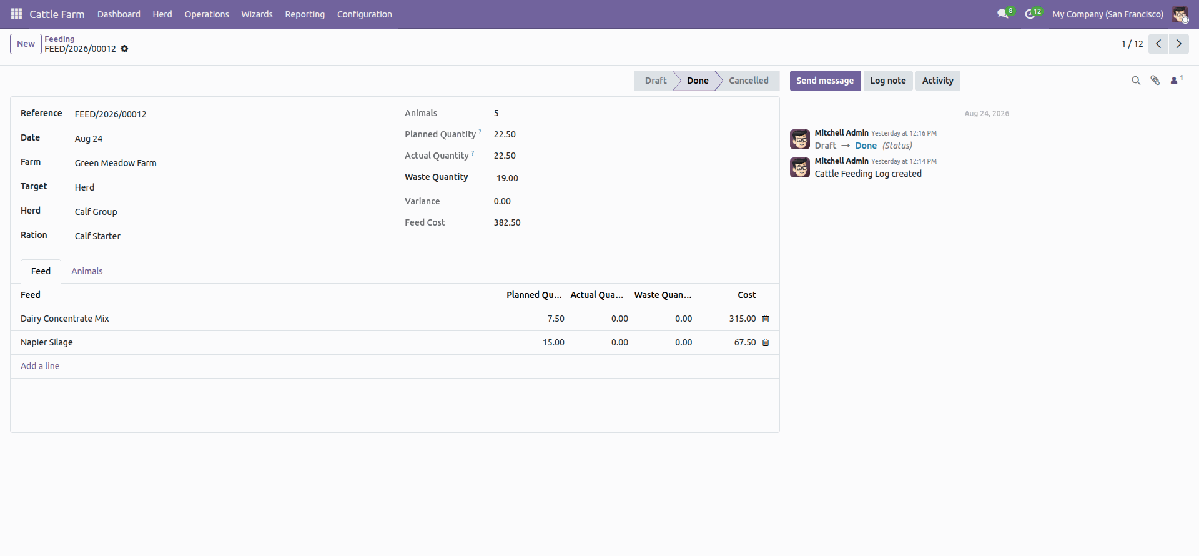Sort by the Cost column header

point(727,294)
